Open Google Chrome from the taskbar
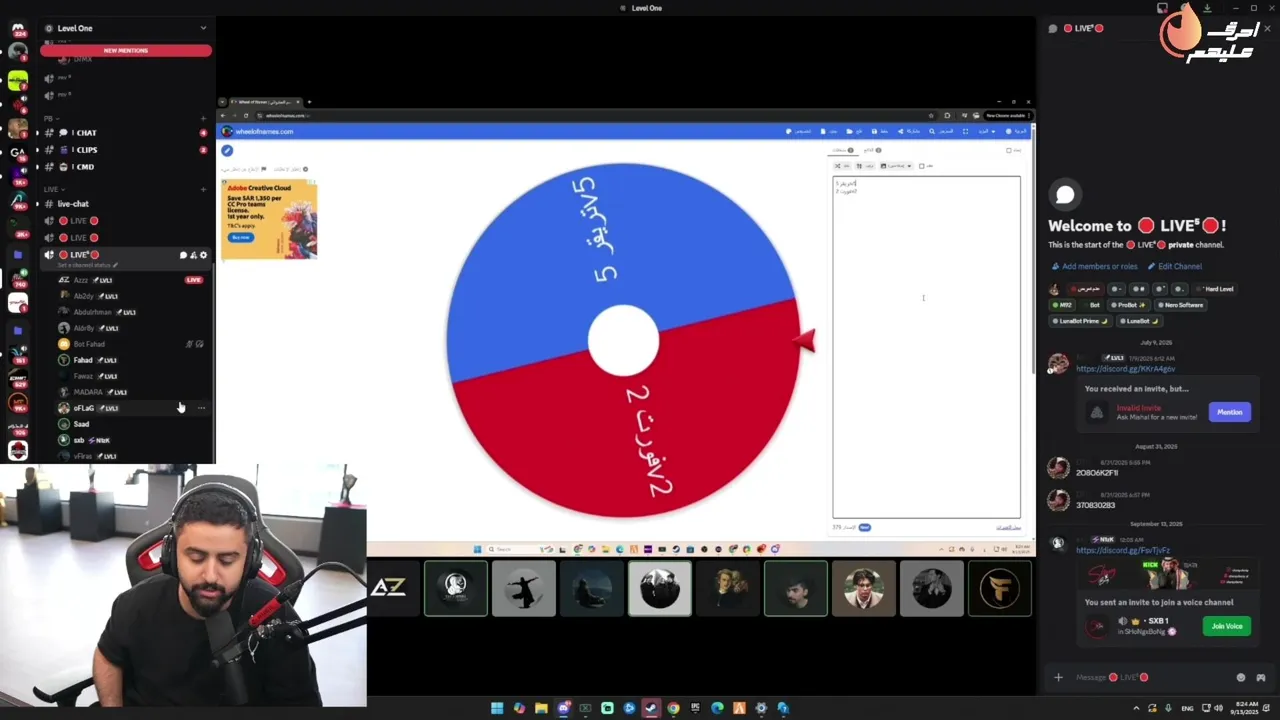 click(673, 708)
